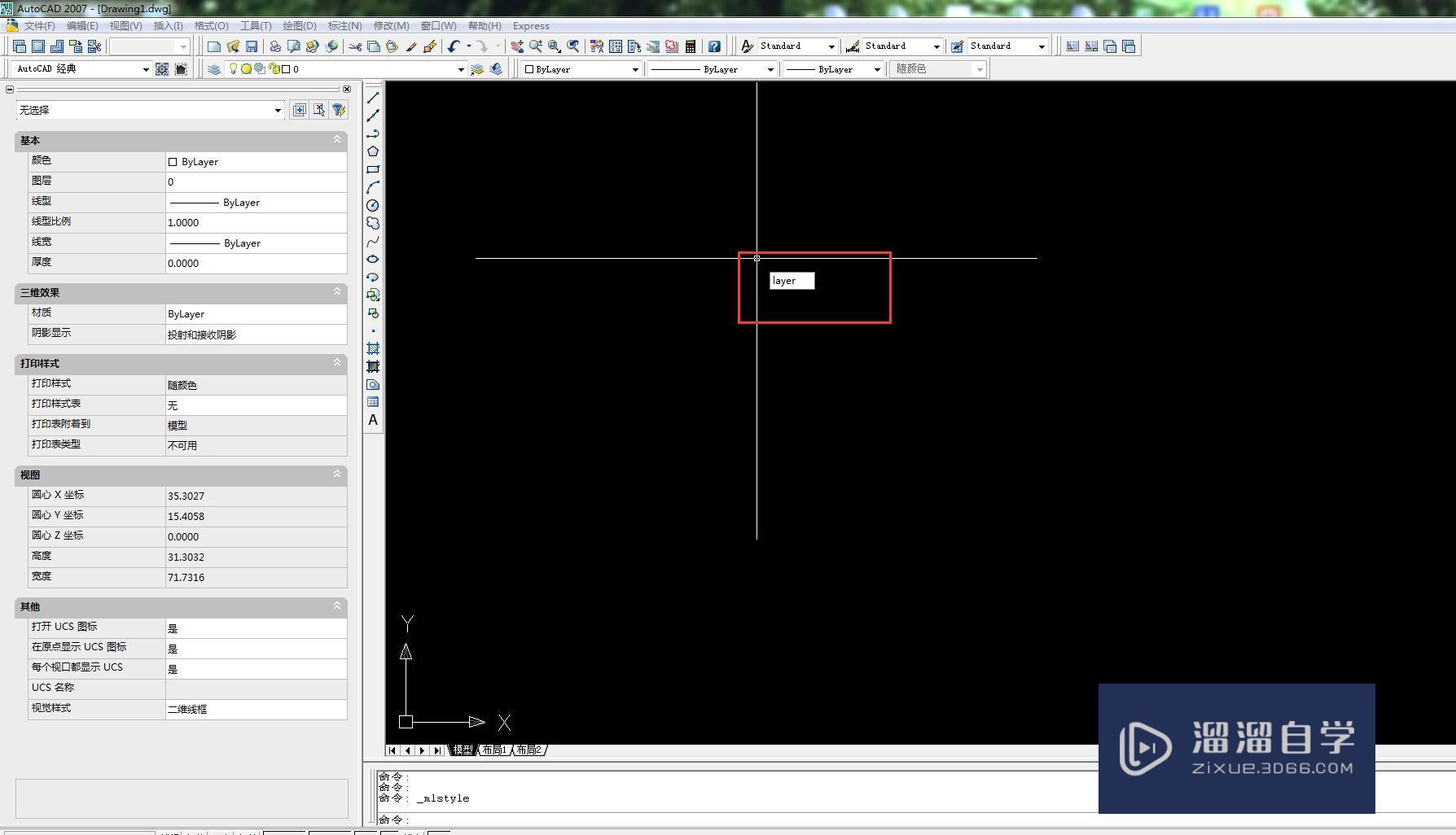The height and width of the screenshot is (835, 1456).
Task: Collapse the 三维效果 section
Action: [337, 291]
